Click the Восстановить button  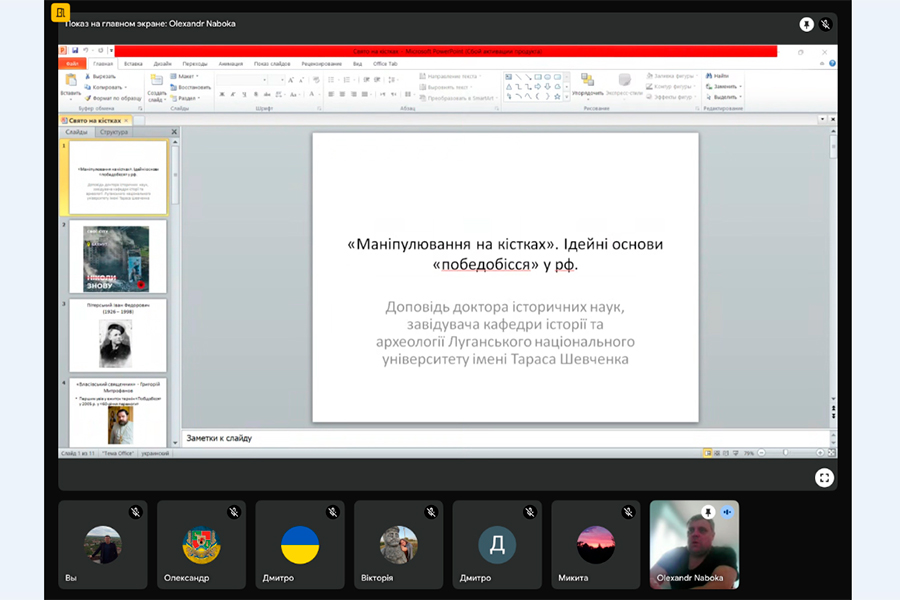(190, 87)
